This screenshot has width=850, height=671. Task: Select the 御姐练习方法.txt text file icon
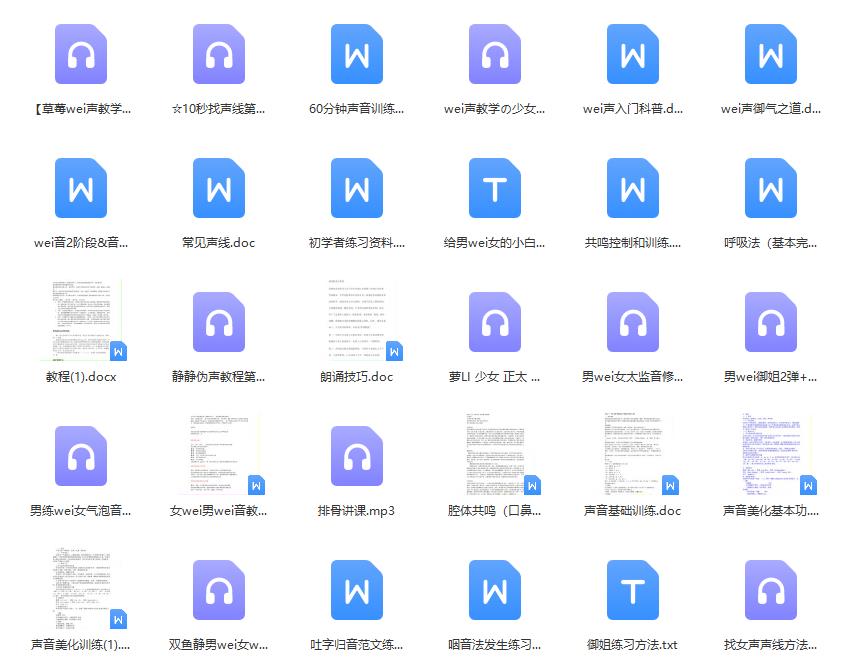632,590
